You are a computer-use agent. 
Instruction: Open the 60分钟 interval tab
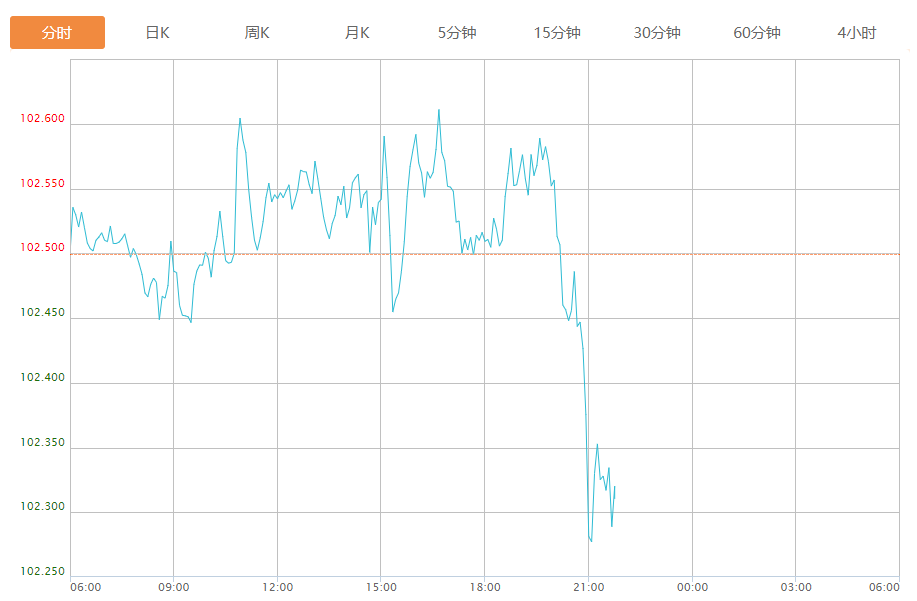point(757,33)
